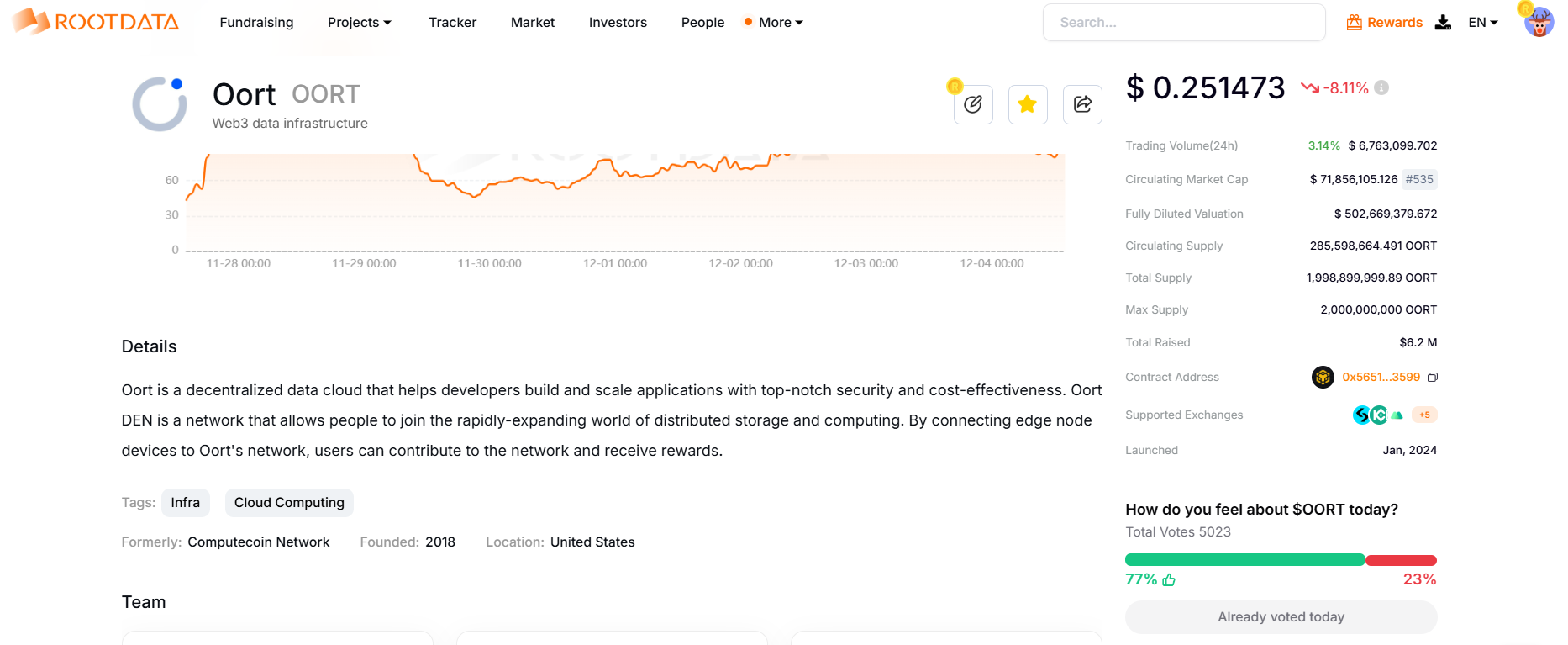Screen dimensions: 1568x645
Task: Click the $ 6,763,099.702 trading volume value
Action: point(1392,146)
